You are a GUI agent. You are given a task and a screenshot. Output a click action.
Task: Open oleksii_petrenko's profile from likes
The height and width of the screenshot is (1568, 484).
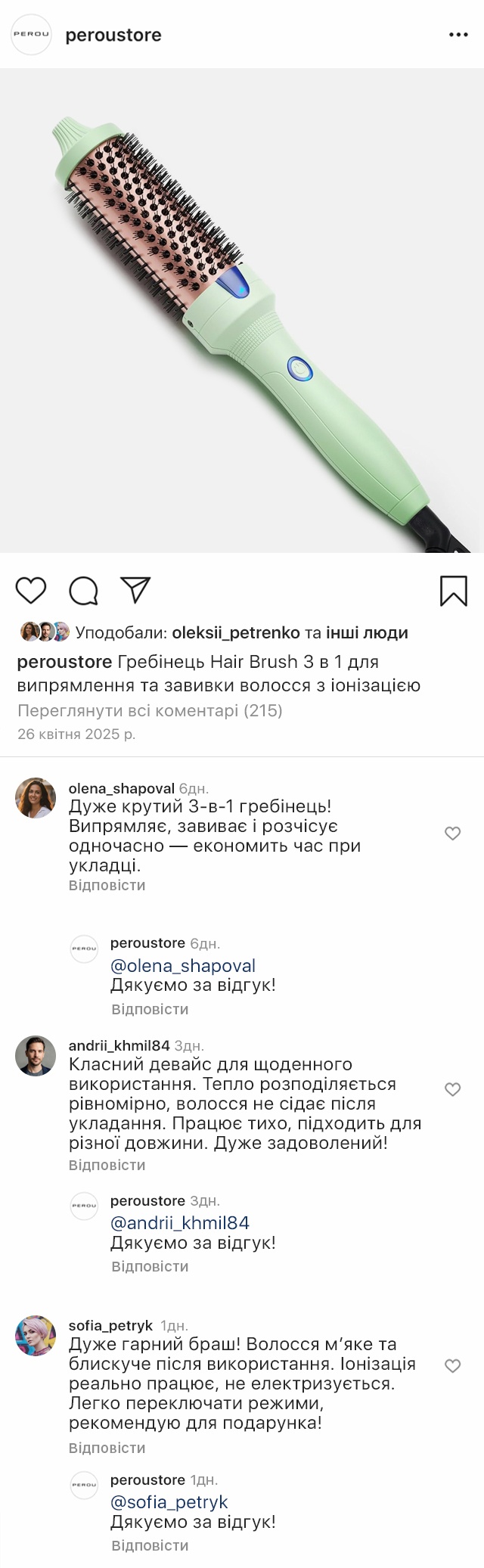[236, 633]
